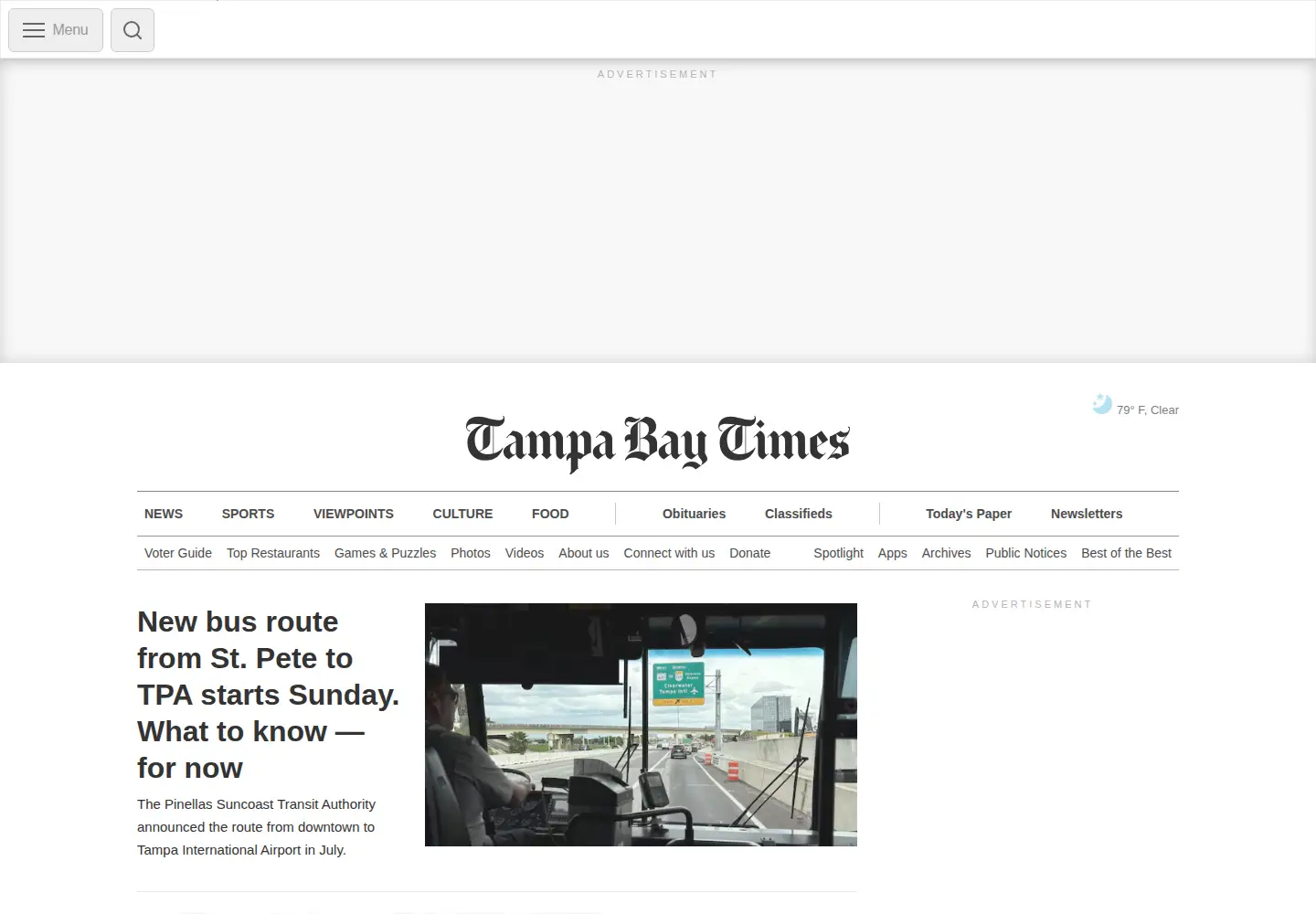Click the Donate link
The width and height of the screenshot is (1316, 914).
point(750,553)
